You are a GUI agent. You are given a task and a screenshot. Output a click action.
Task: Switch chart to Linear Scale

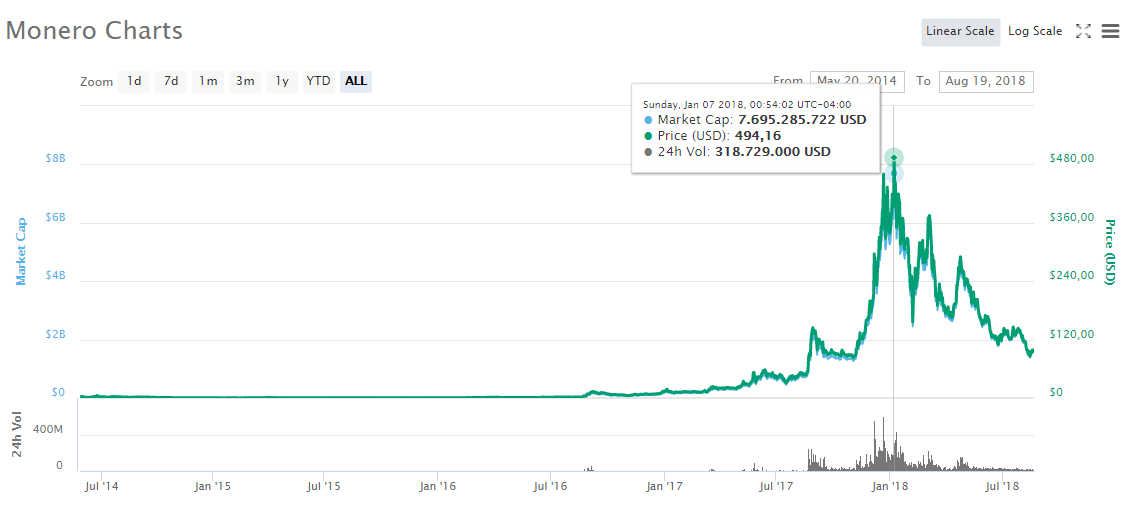(961, 32)
